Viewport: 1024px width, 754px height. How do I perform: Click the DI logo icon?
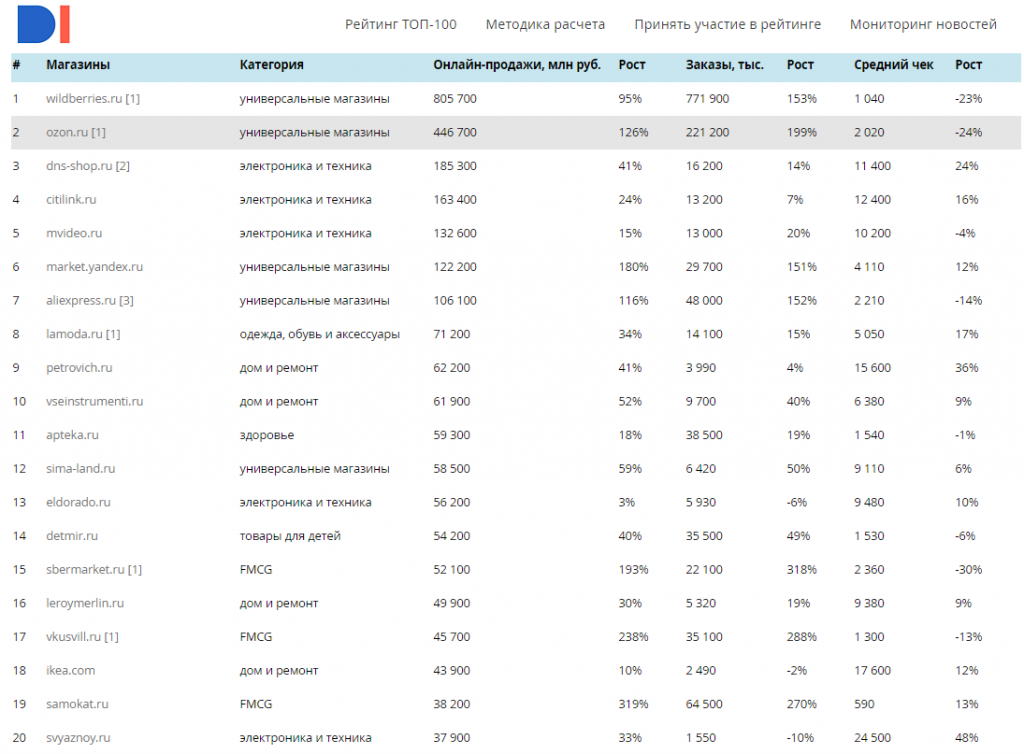44,24
